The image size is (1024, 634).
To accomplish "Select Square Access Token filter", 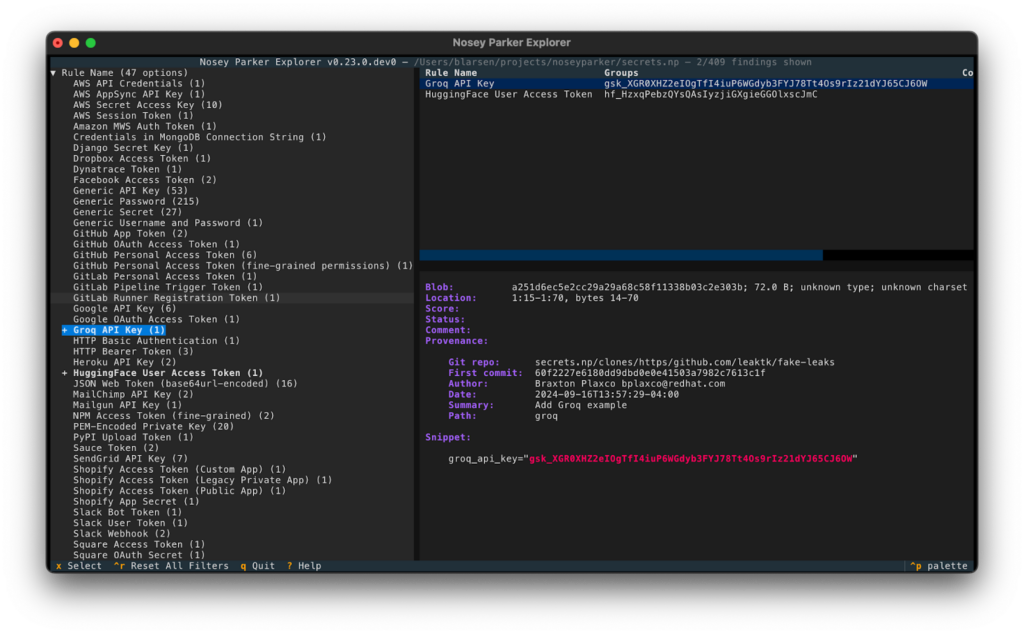I will pyautogui.click(x=138, y=545).
